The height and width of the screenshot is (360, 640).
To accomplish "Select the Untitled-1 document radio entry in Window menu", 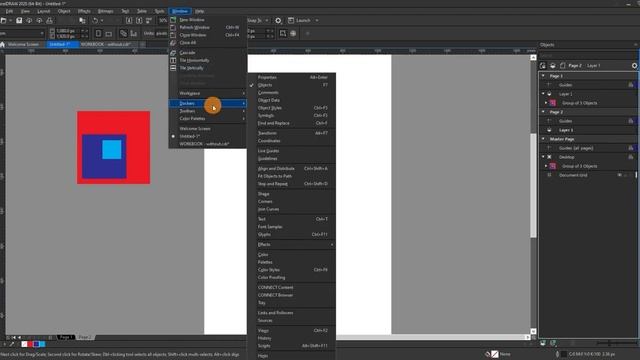I will point(207,136).
